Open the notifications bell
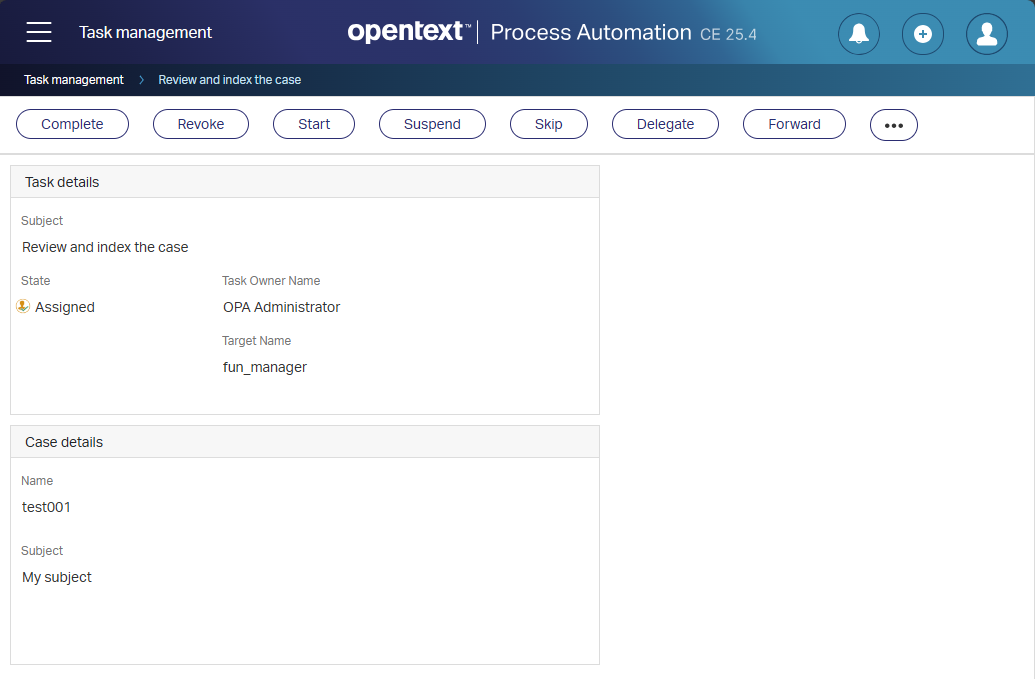Image resolution: width=1035 pixels, height=679 pixels. 858,34
